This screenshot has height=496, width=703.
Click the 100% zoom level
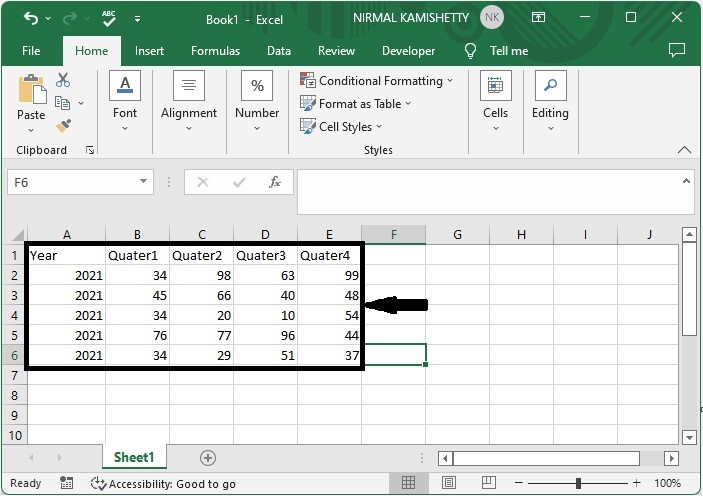coord(667,483)
